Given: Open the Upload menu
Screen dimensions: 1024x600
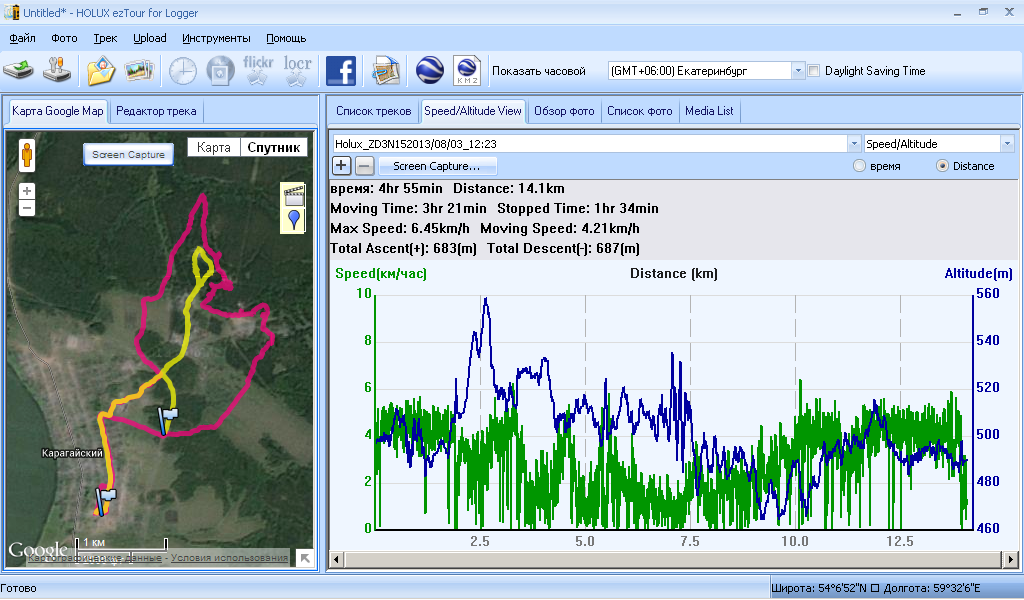Looking at the screenshot, I should point(150,38).
